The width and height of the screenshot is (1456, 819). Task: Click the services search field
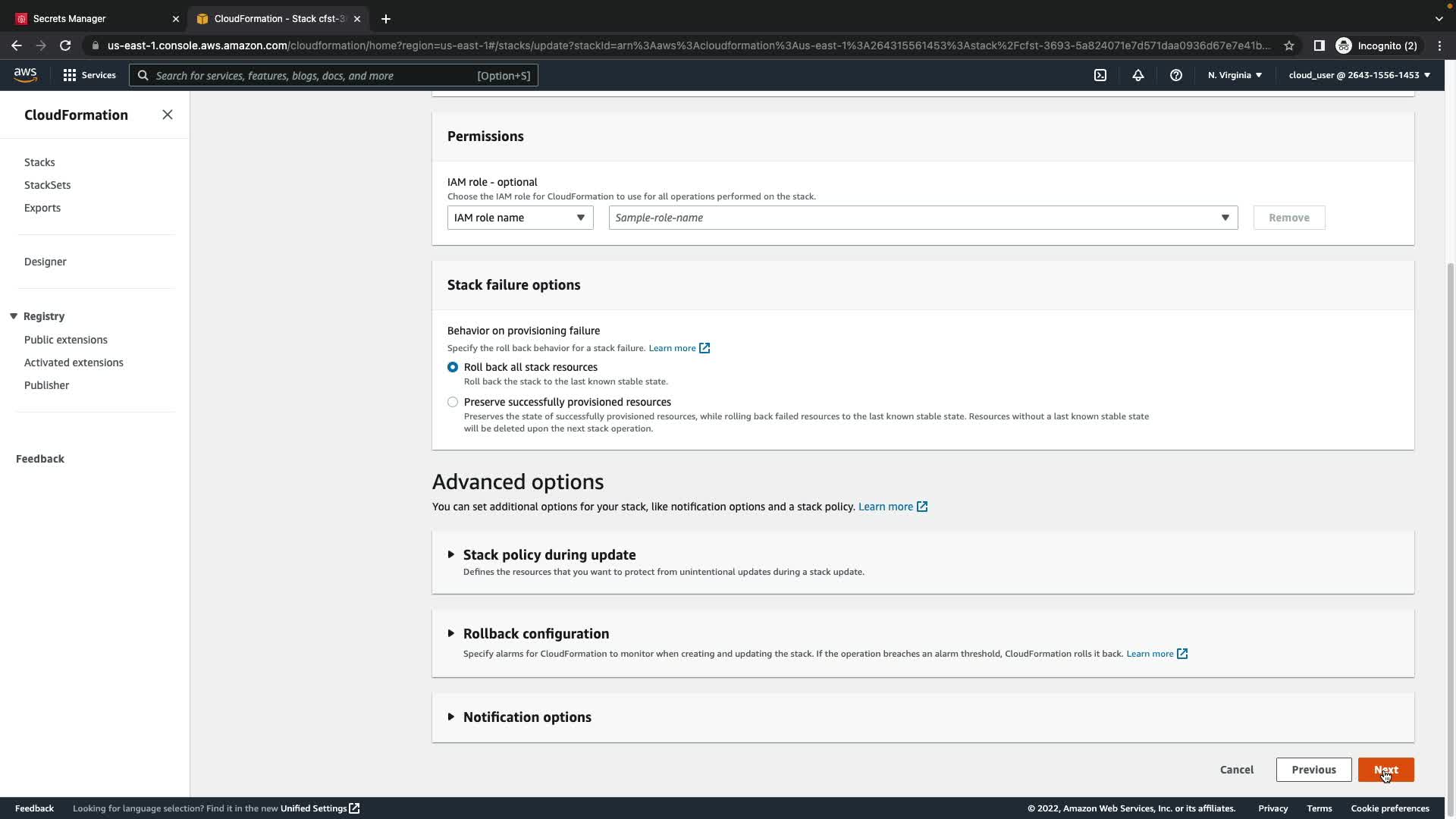click(311, 75)
